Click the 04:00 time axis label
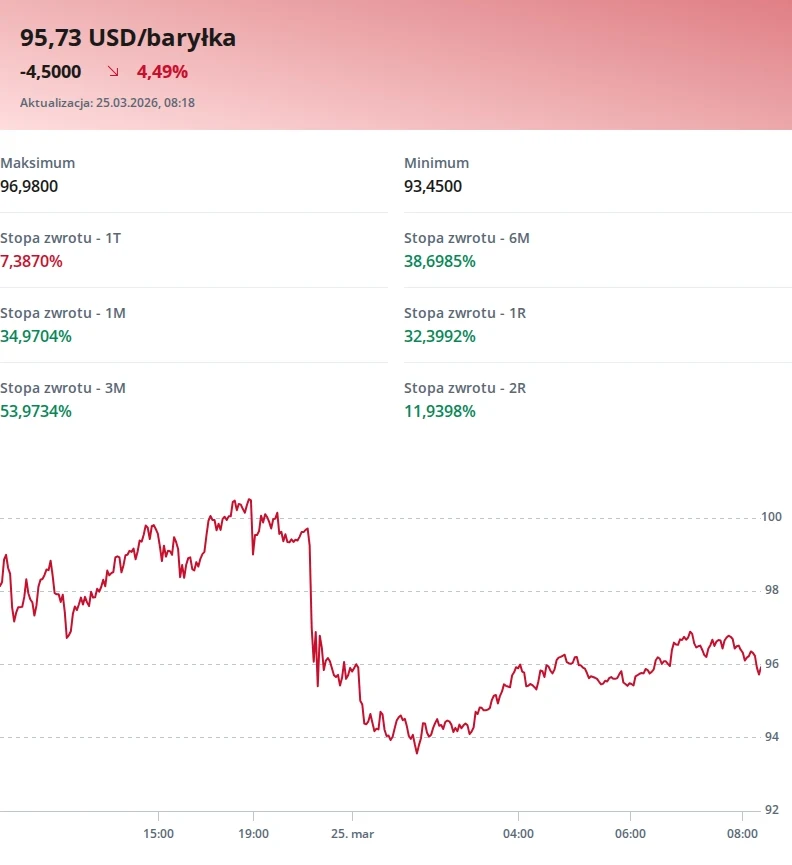Image resolution: width=792 pixels, height=865 pixels. [518, 833]
